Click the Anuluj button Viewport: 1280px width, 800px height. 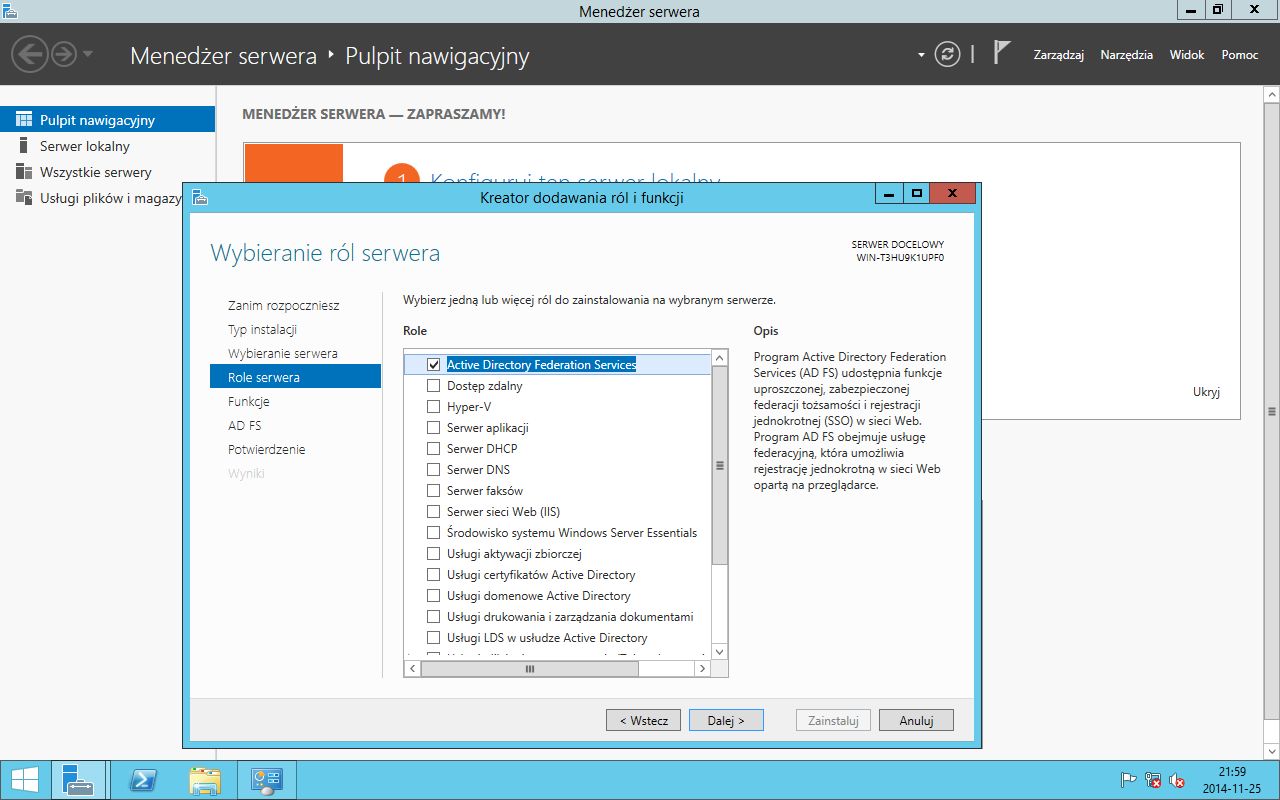[916, 720]
